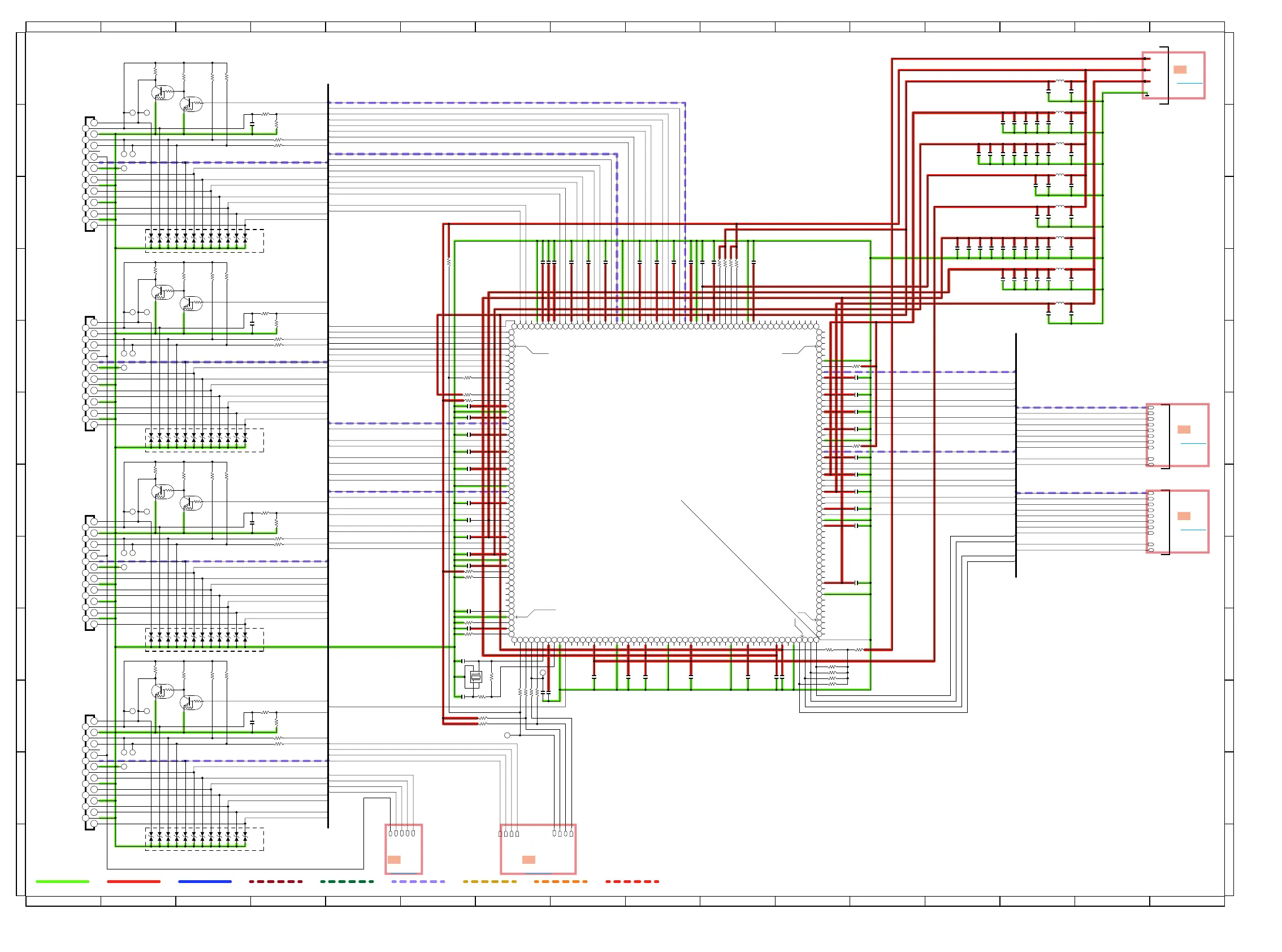Select the topmost dashed diode array box
The height and width of the screenshot is (952, 1282).
tap(205, 241)
